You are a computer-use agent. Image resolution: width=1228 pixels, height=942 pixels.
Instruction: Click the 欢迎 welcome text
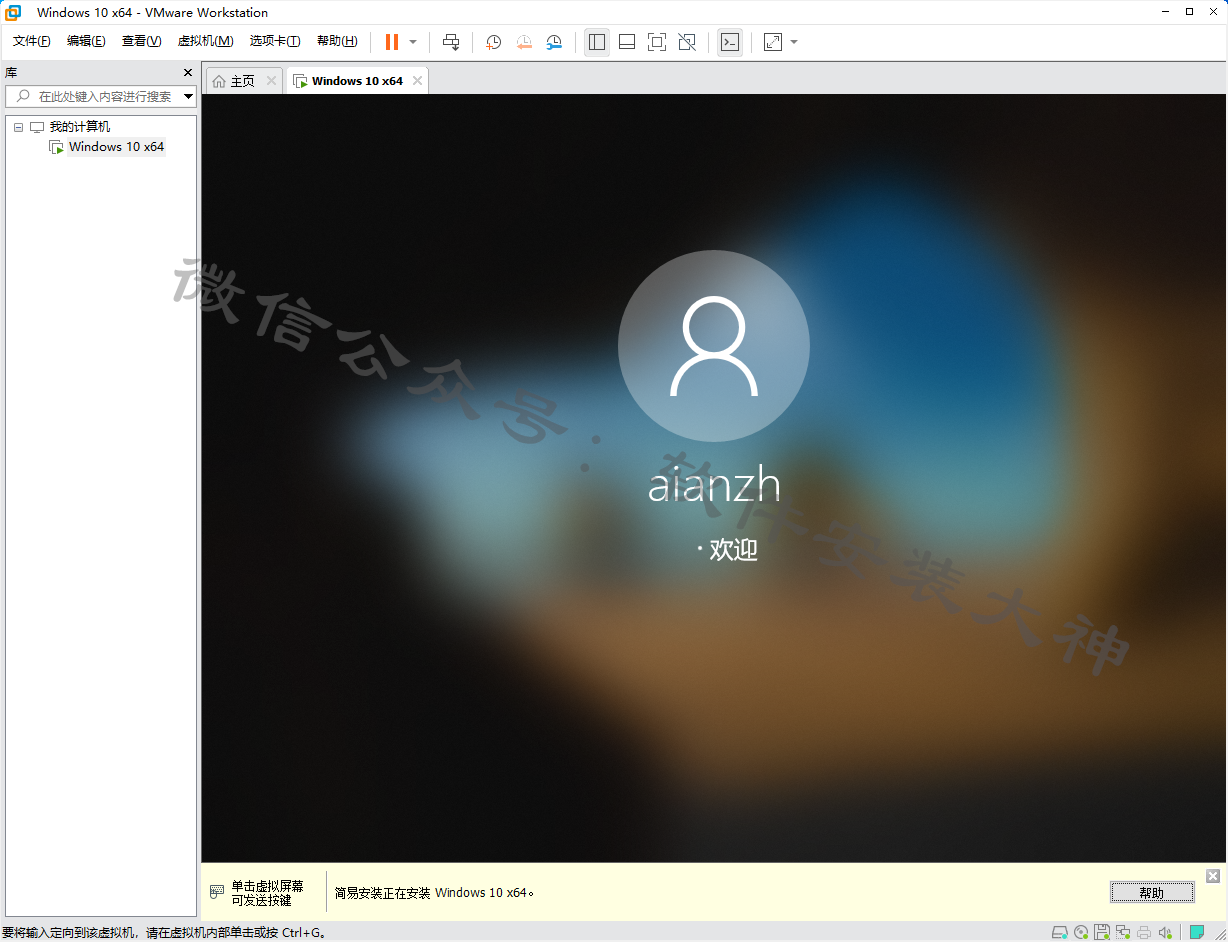click(733, 549)
